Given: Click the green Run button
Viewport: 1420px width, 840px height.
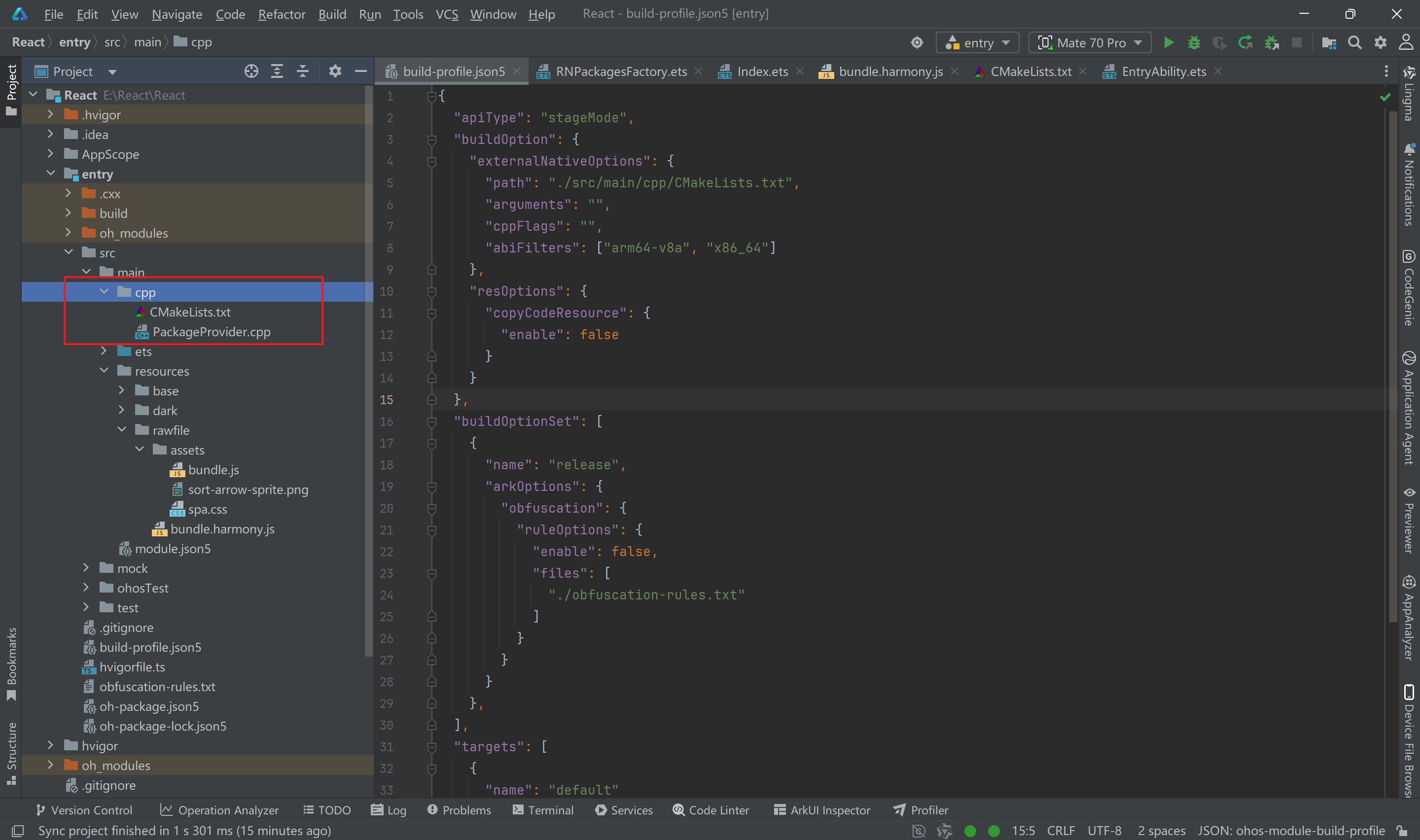Looking at the screenshot, I should [x=1168, y=42].
